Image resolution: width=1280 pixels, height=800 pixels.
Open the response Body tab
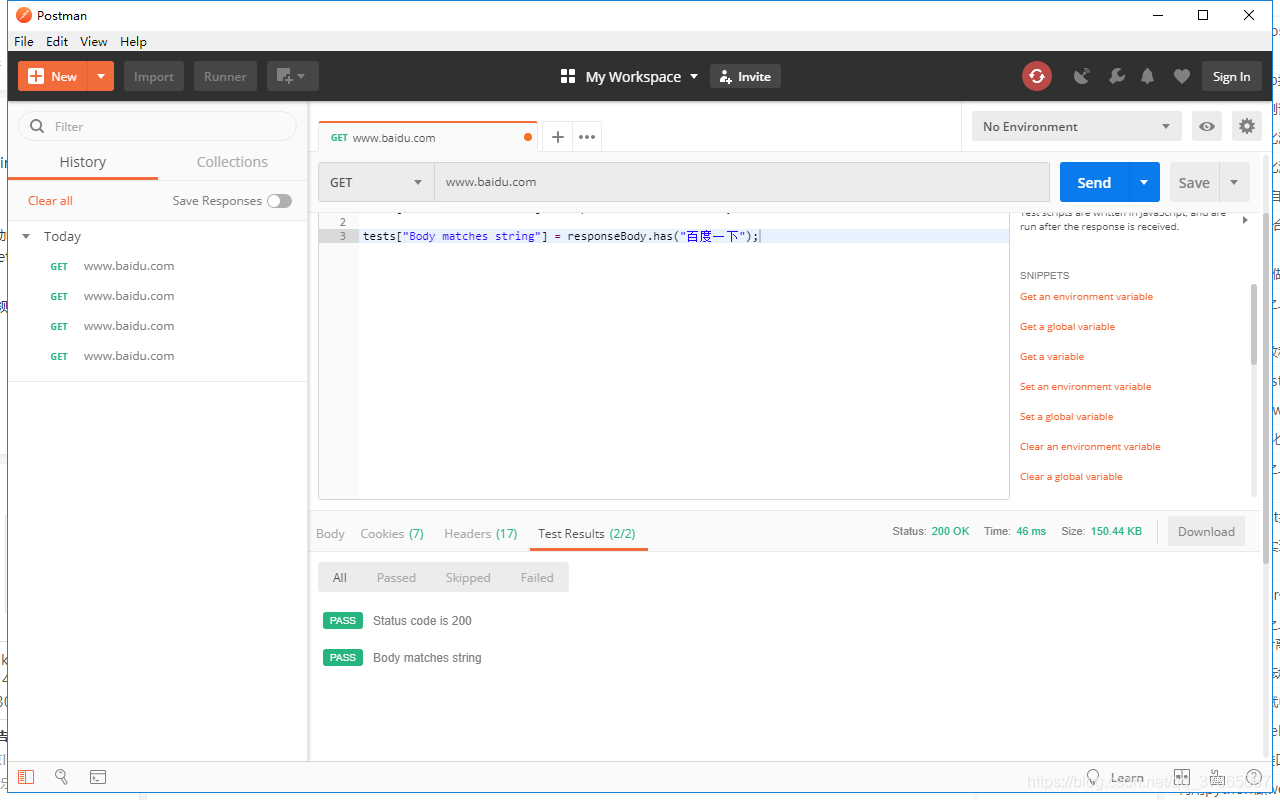330,533
